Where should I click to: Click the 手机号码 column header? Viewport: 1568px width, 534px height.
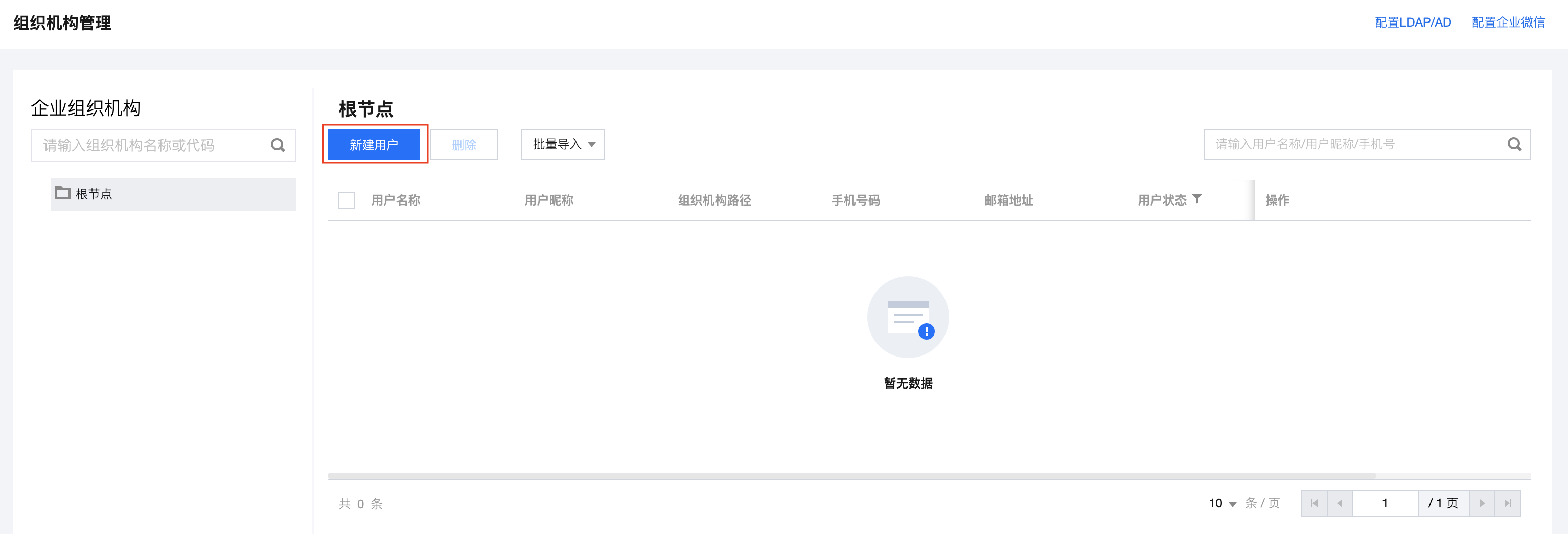856,201
